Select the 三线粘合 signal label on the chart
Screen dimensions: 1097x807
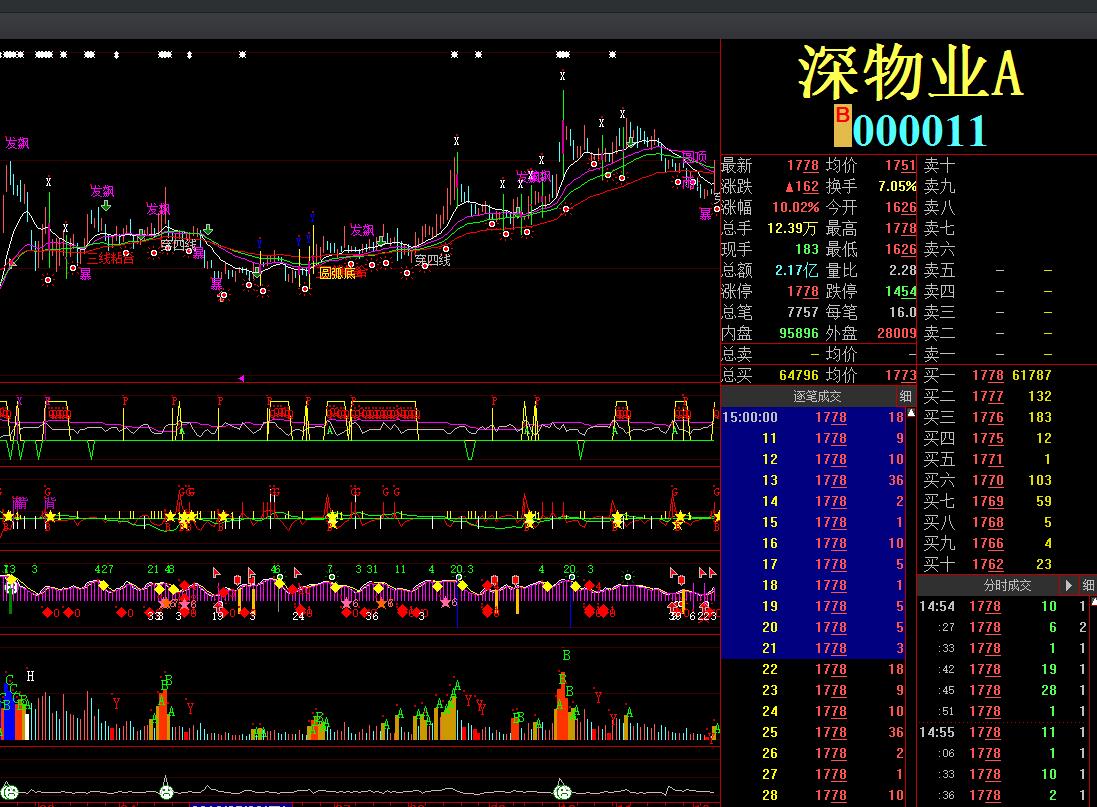click(110, 258)
